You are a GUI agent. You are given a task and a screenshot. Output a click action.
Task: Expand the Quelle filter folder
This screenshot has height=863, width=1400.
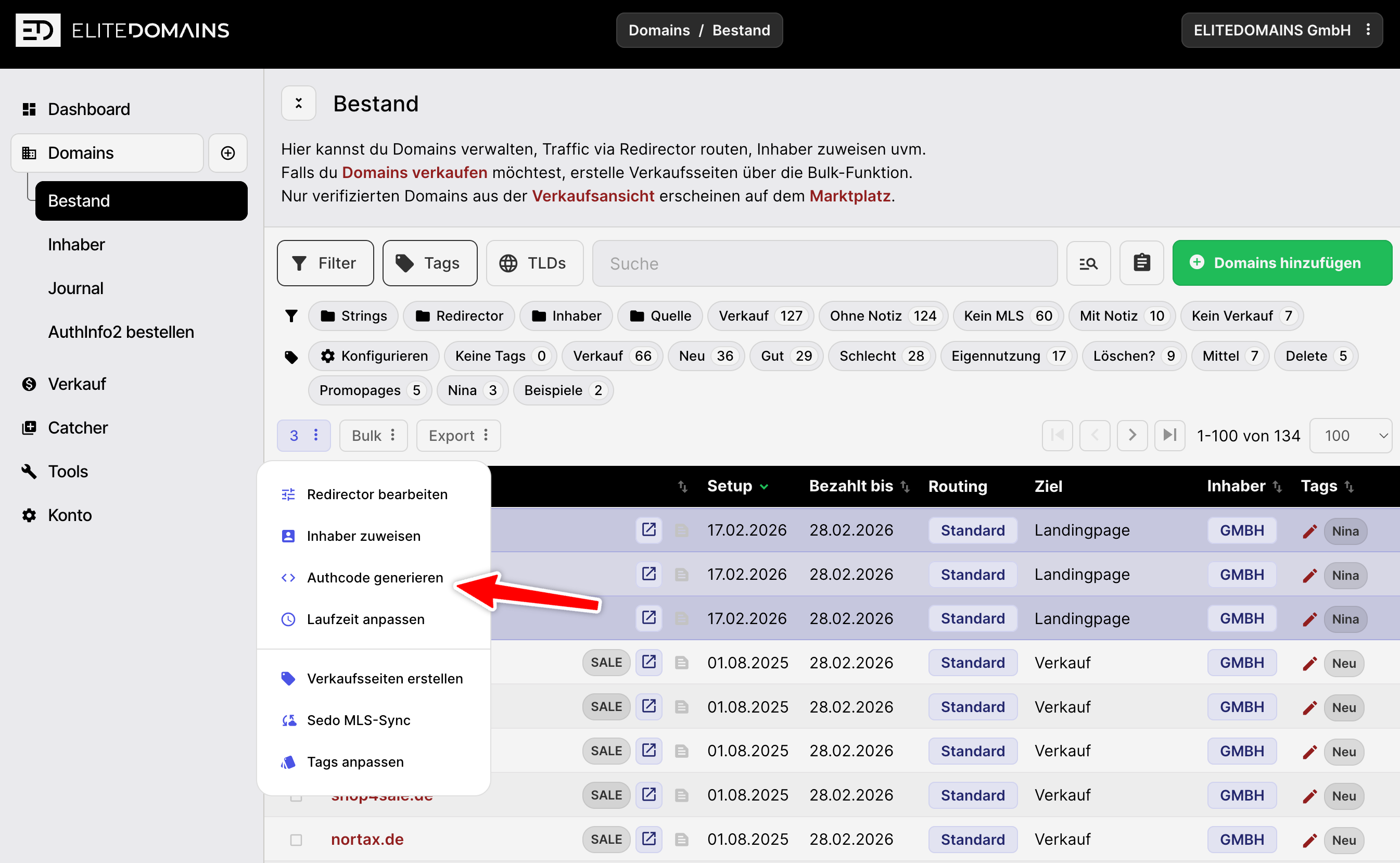click(660, 316)
